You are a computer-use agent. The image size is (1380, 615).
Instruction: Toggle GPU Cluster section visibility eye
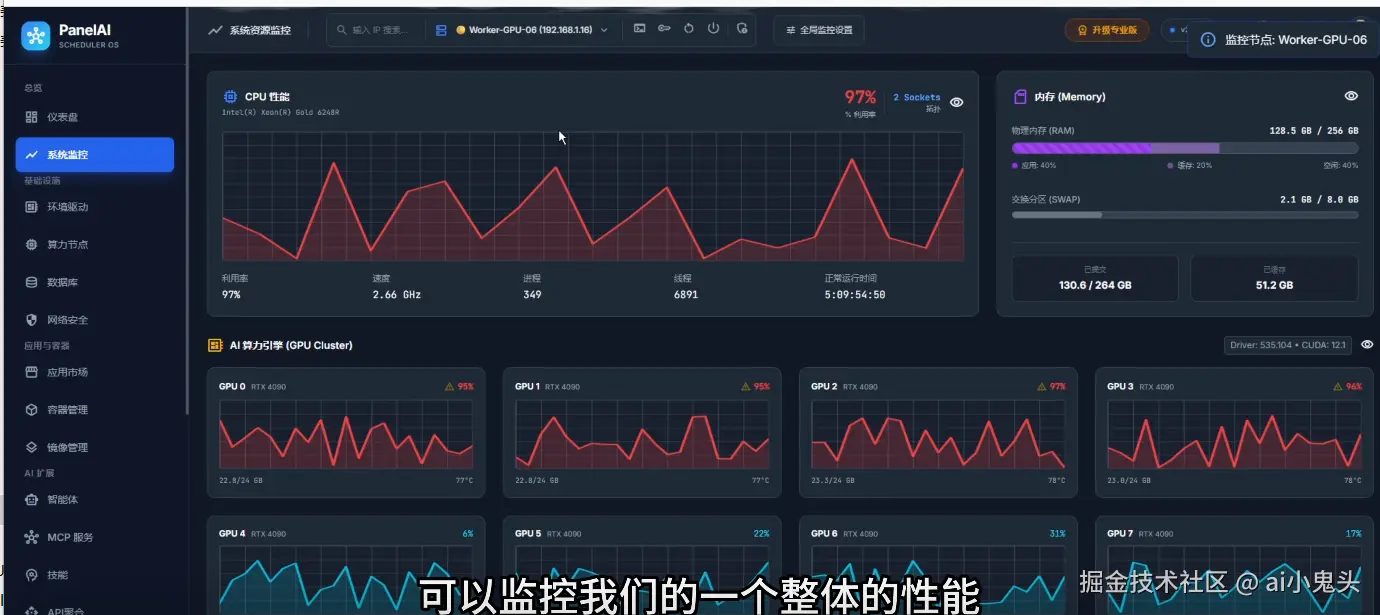(1367, 344)
